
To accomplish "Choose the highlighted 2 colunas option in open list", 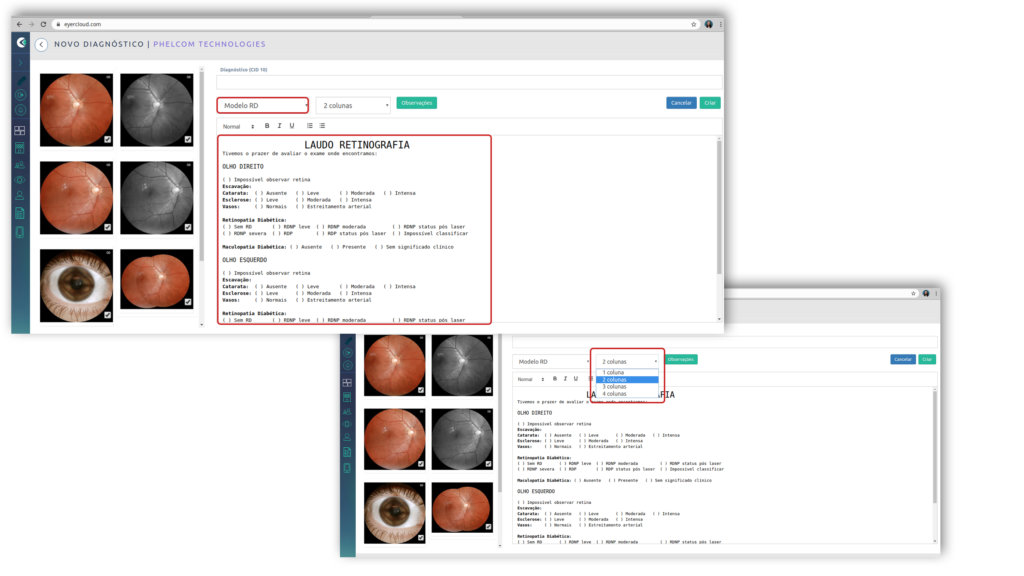I will [627, 379].
